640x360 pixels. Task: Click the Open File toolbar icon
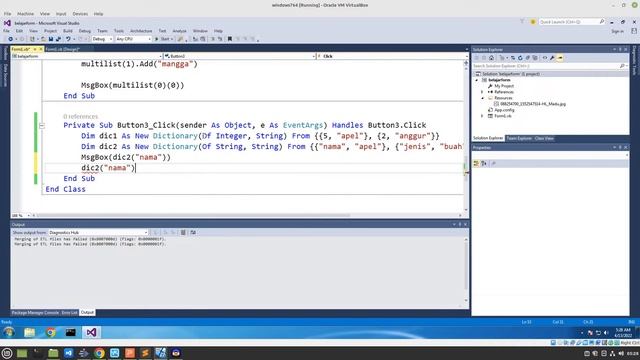click(x=43, y=39)
